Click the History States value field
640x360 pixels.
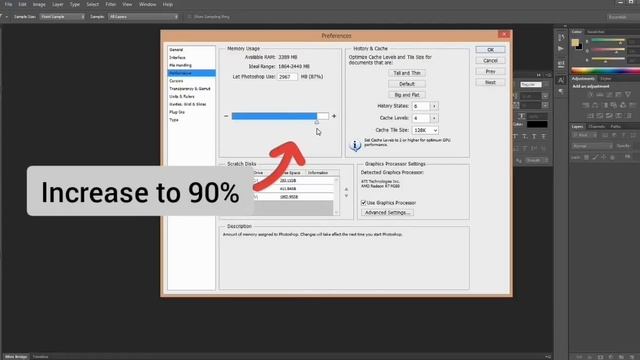(x=421, y=106)
